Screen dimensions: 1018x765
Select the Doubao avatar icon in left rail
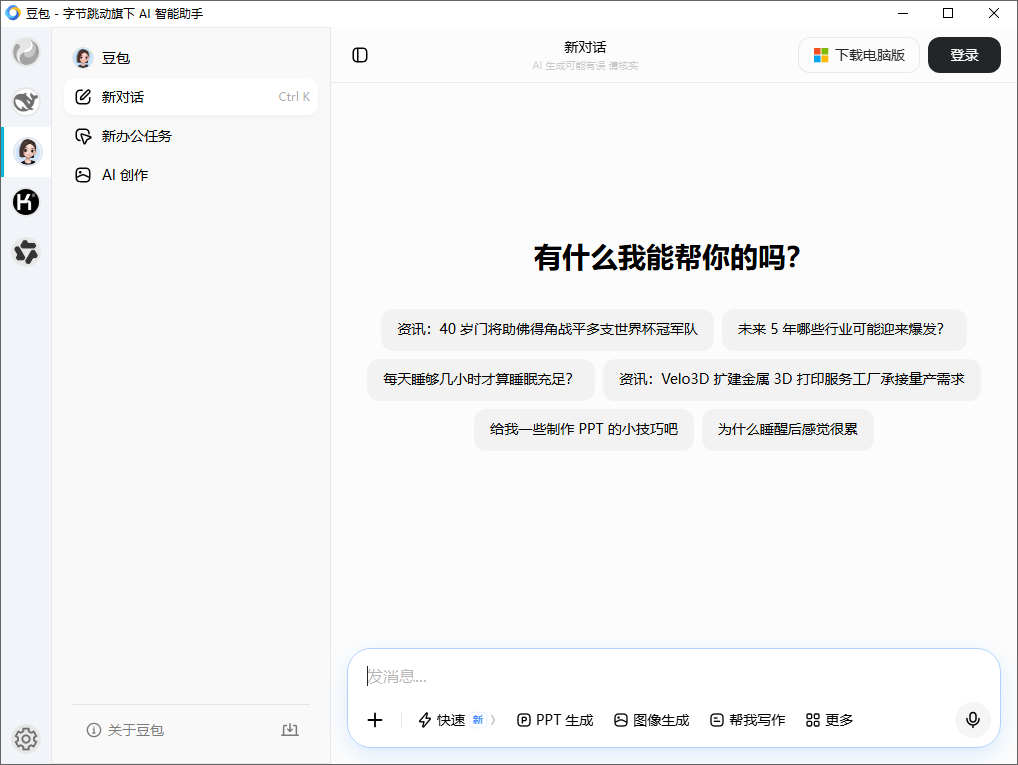pos(27,152)
